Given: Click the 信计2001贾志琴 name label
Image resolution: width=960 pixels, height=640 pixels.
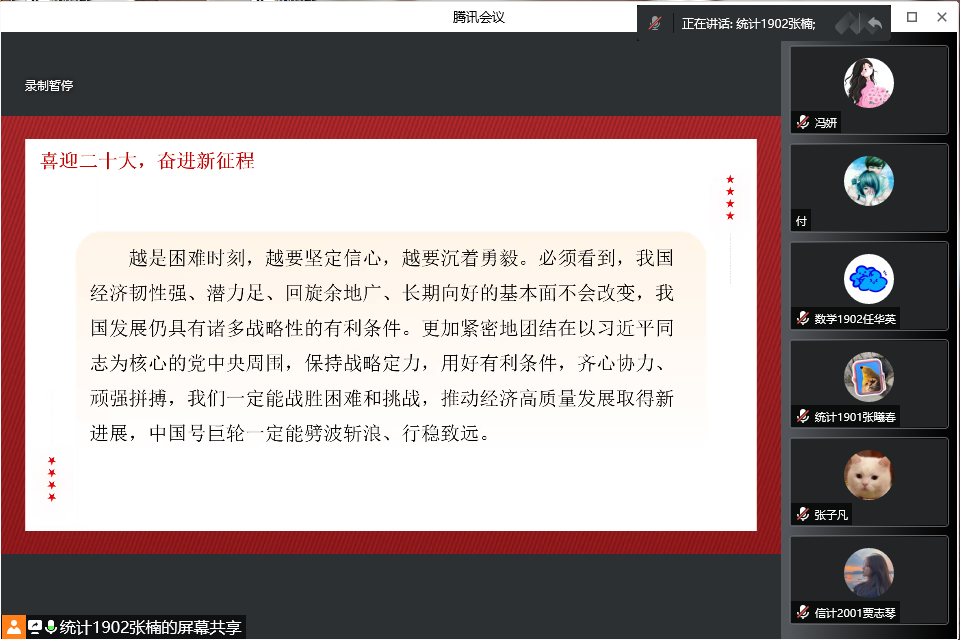Looking at the screenshot, I should coord(855,613).
